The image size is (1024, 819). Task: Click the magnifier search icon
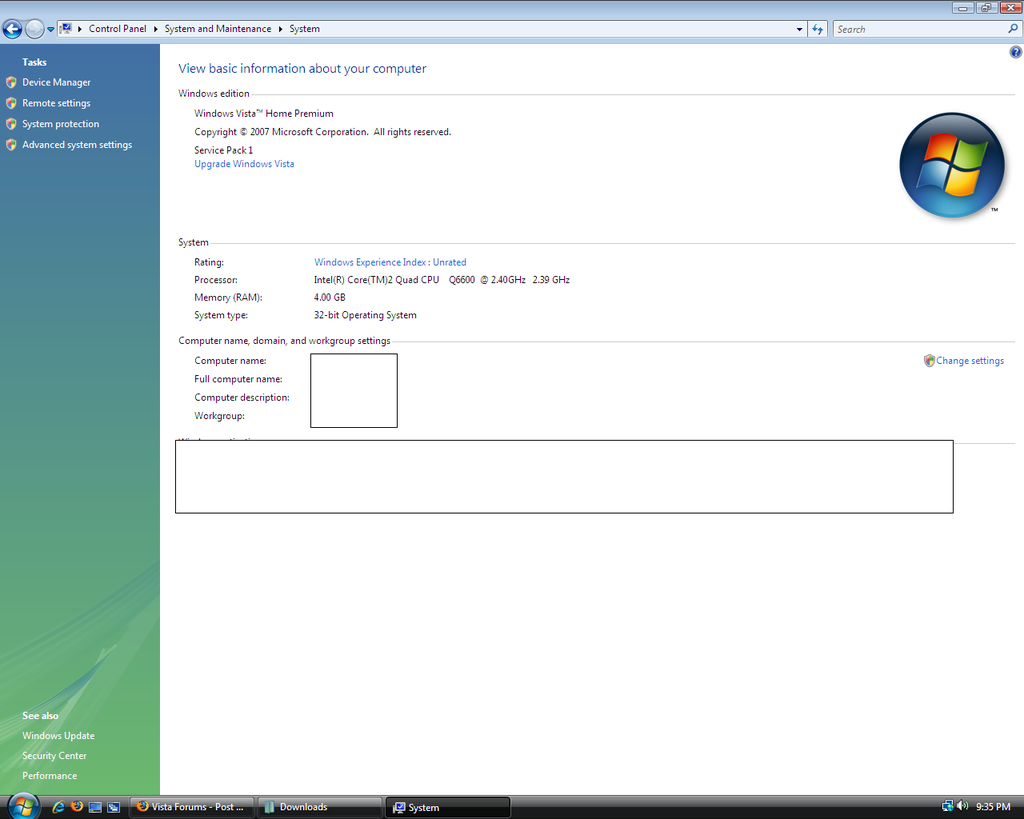[x=1013, y=29]
